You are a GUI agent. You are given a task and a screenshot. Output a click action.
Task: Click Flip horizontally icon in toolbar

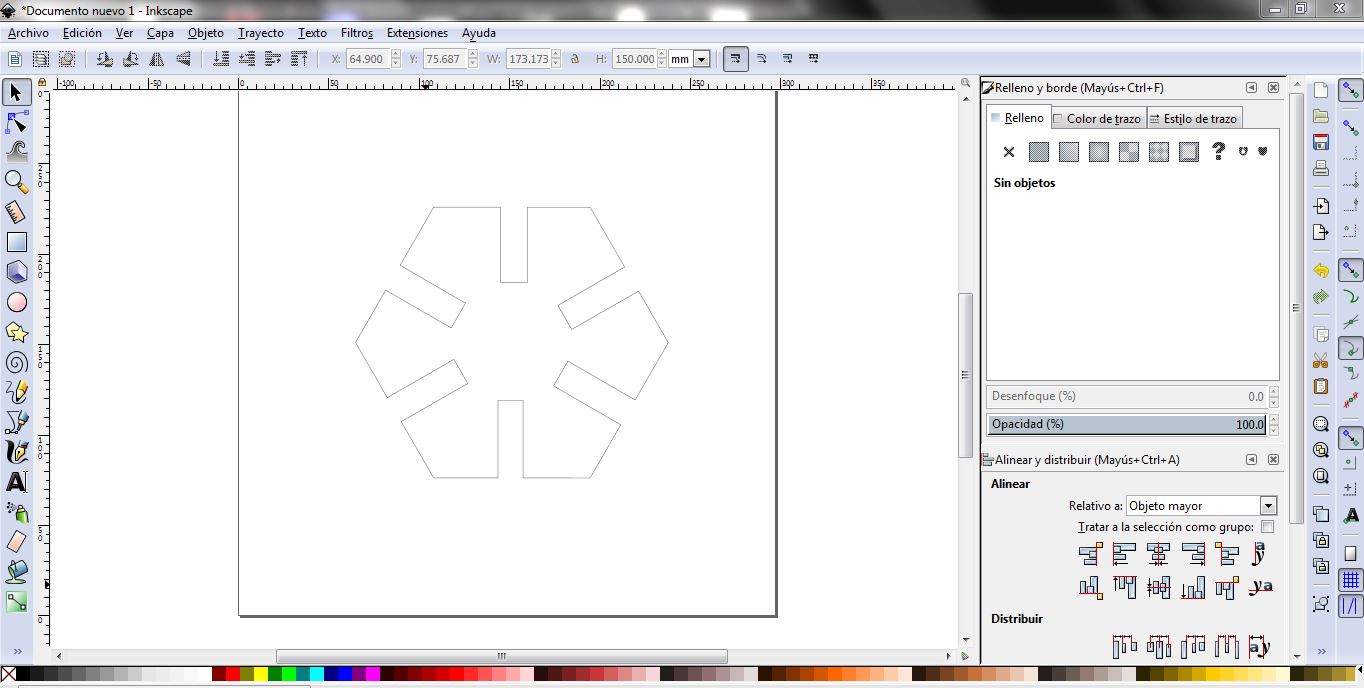[157, 59]
